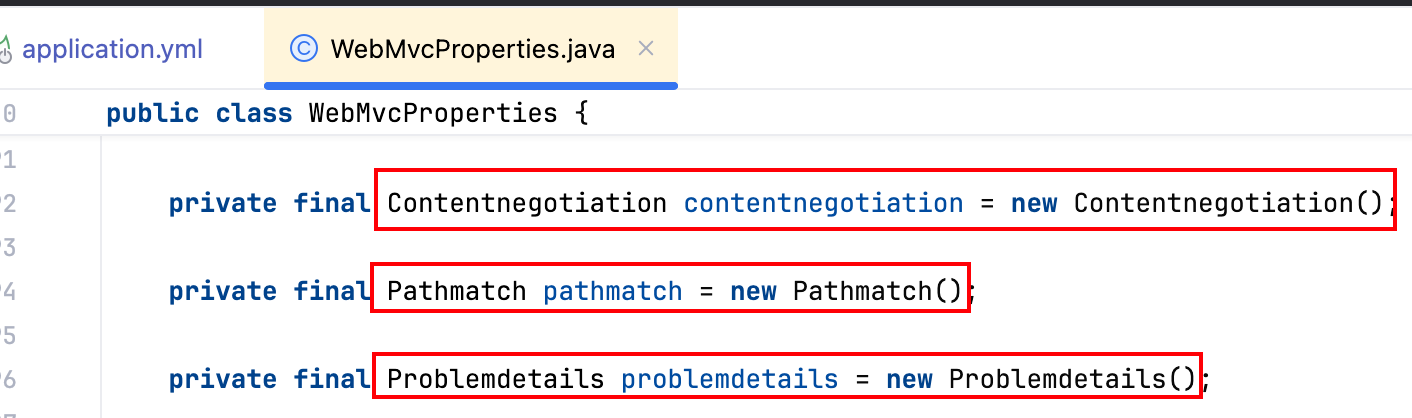Click the contentnegotiation field name
This screenshot has height=418, width=1412.
(823, 203)
